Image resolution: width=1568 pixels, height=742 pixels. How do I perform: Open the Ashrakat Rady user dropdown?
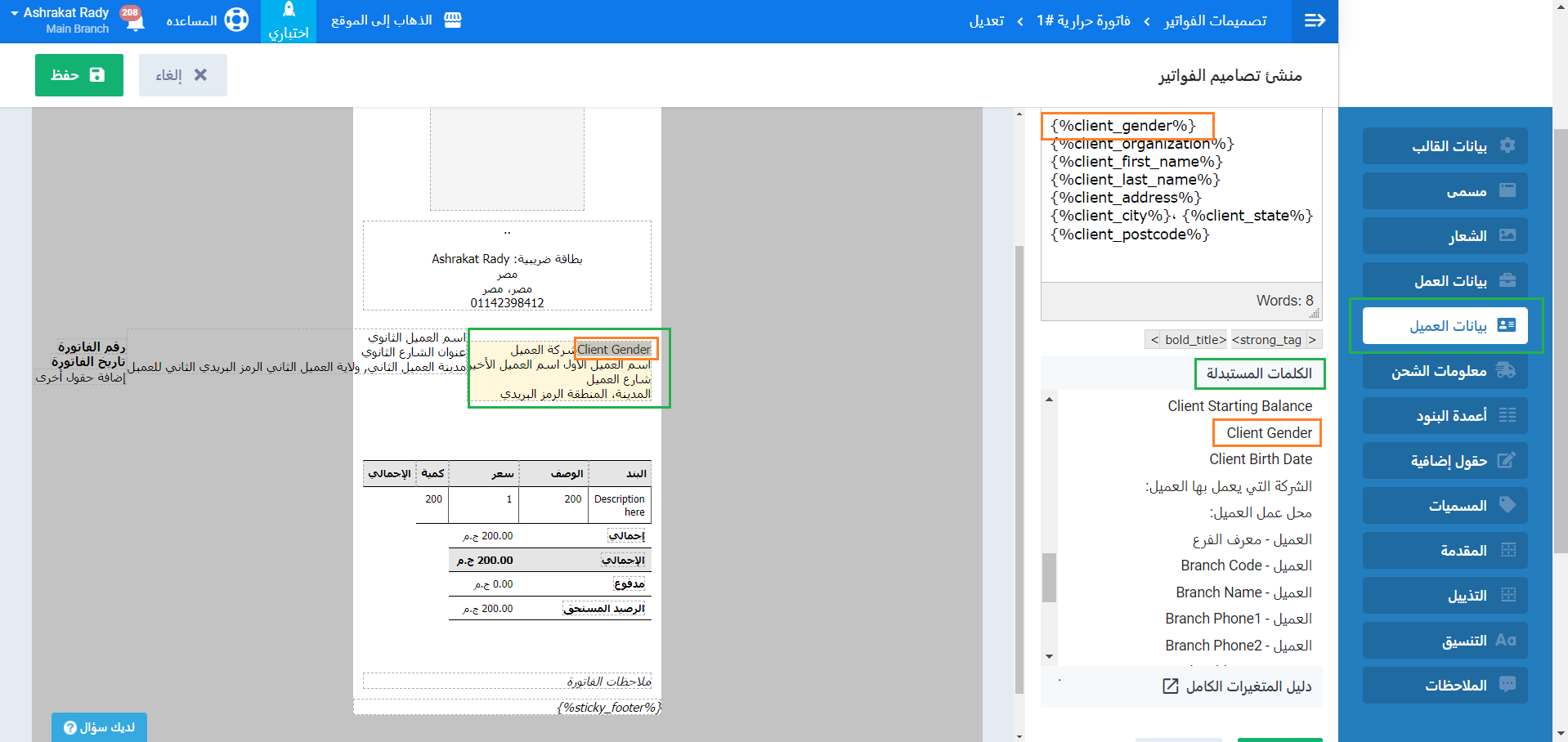click(60, 20)
